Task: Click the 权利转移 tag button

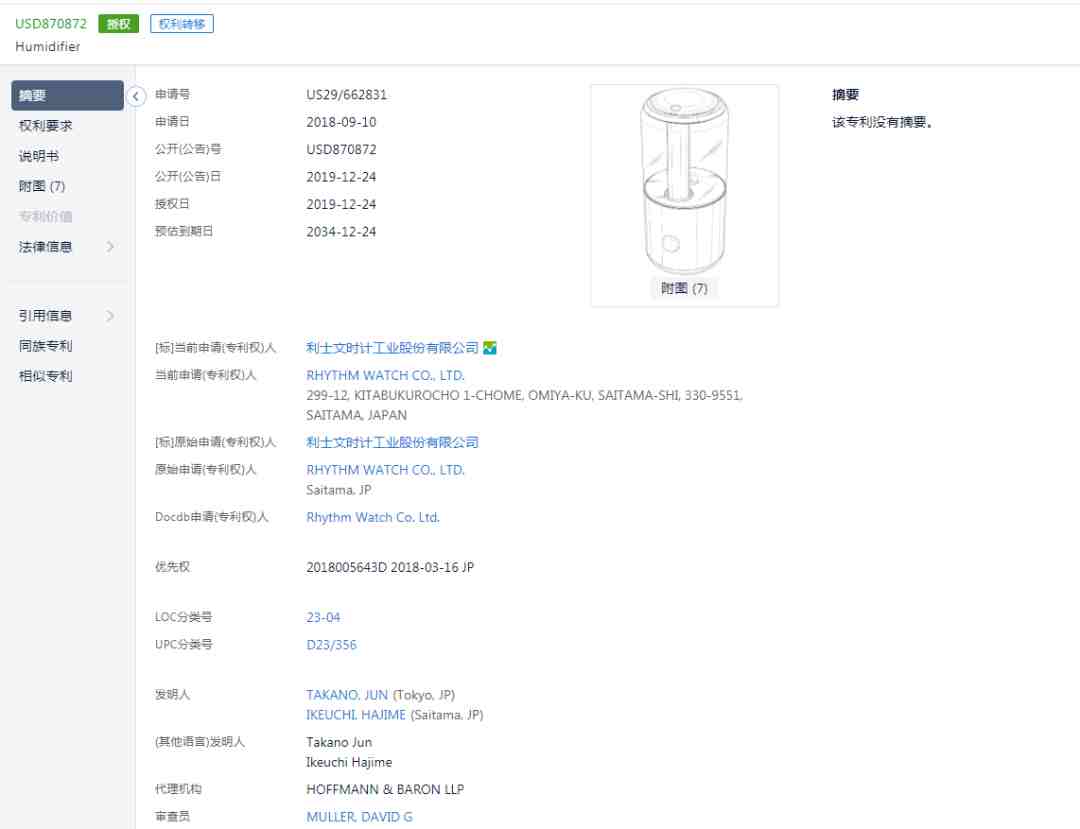Action: 182,24
